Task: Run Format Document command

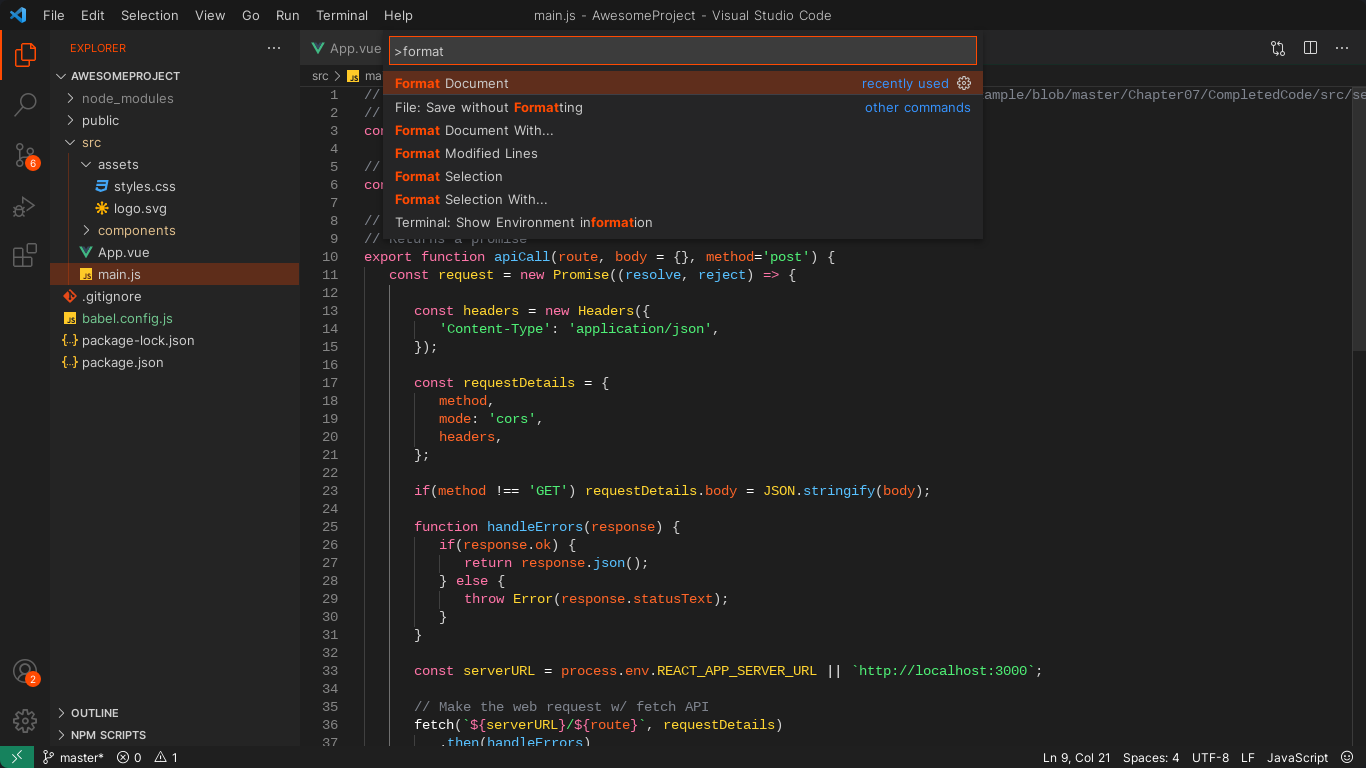Action: (683, 83)
